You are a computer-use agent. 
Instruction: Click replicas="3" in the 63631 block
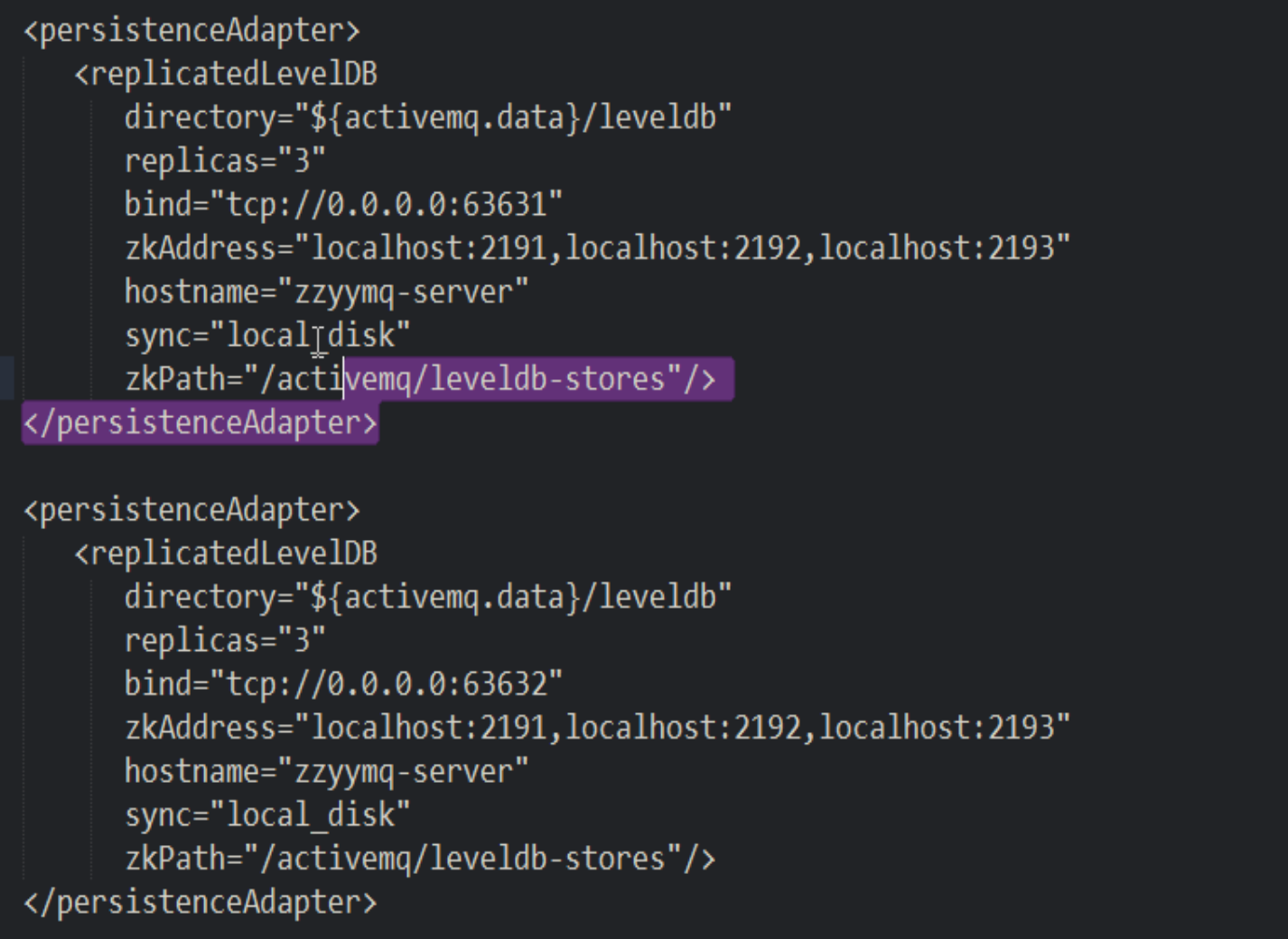click(x=225, y=161)
